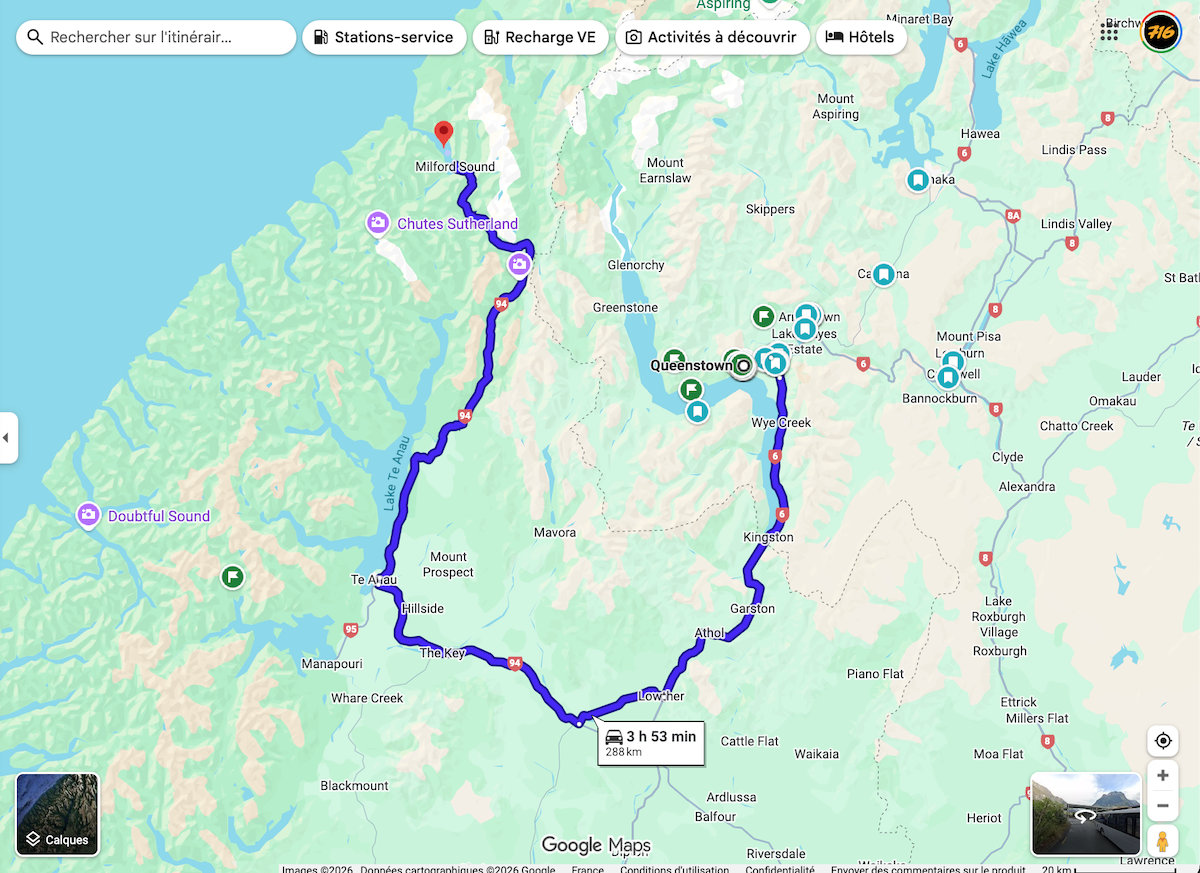1200x873 pixels.
Task: Select the Queenstown origin point marker
Action: [x=743, y=366]
